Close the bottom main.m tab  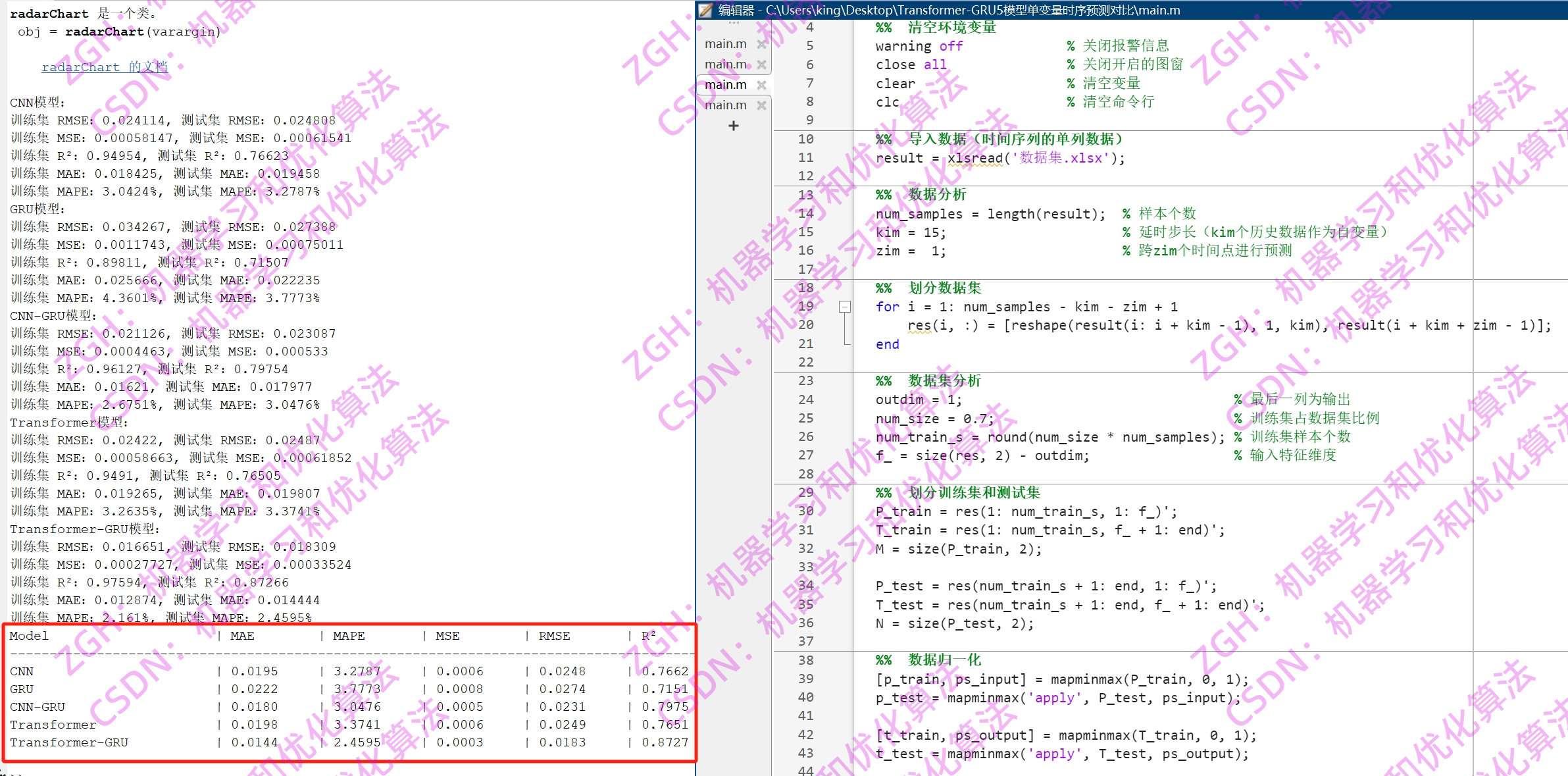(762, 105)
